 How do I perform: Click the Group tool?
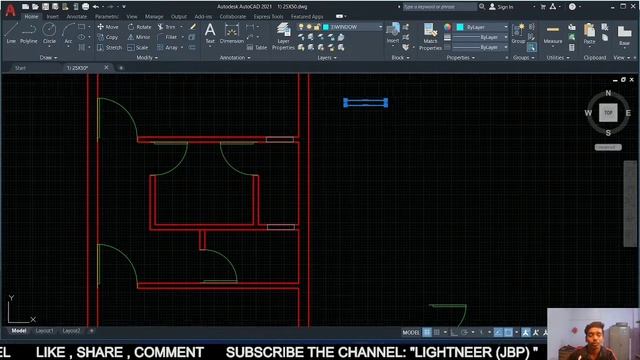518,33
